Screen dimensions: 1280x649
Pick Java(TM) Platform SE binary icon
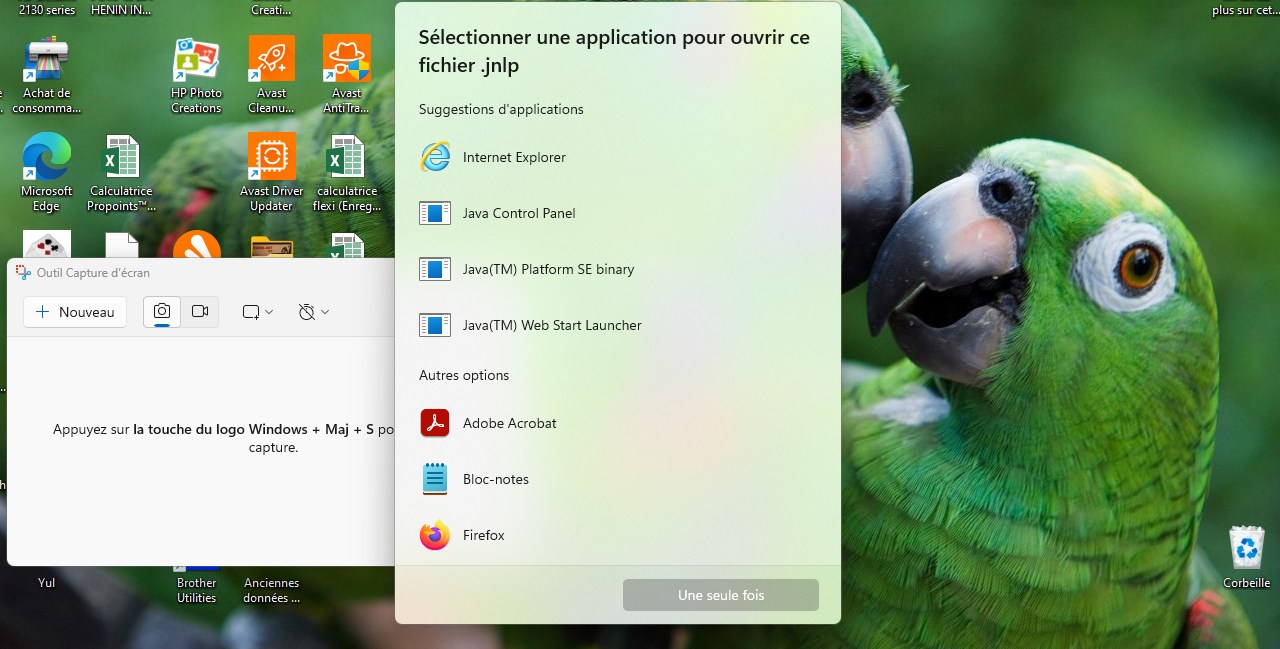click(x=435, y=269)
